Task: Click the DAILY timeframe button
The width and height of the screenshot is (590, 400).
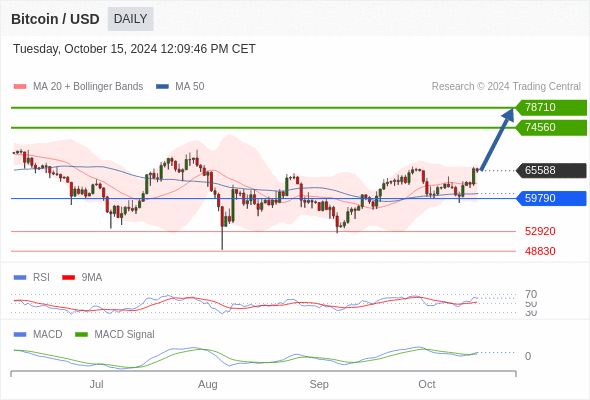Action: [130, 19]
